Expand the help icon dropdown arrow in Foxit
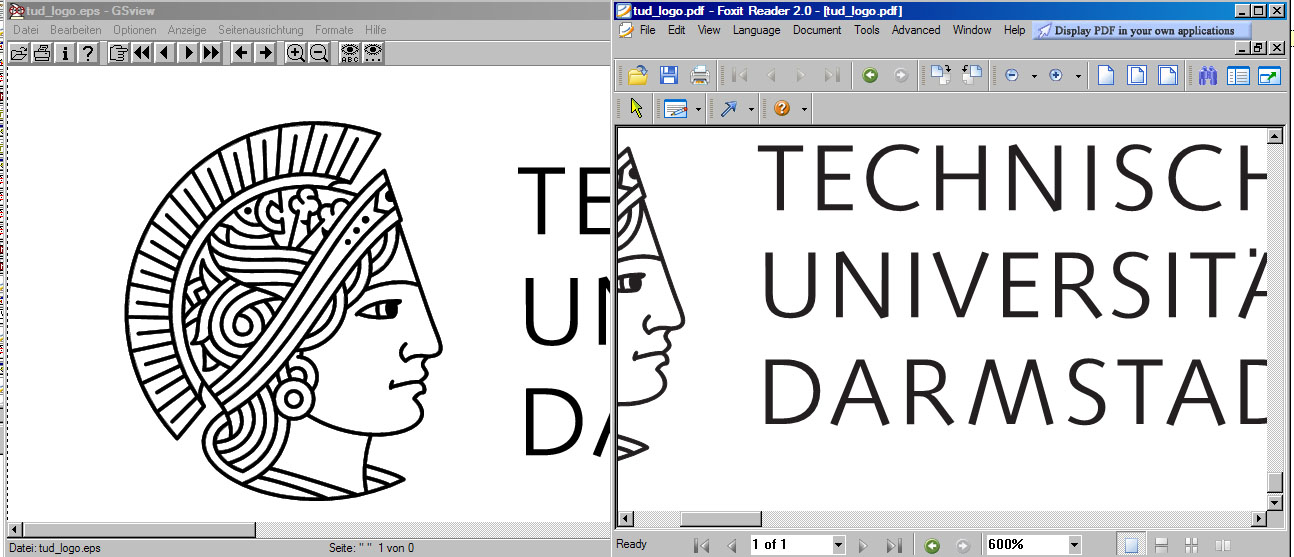Viewport: 1294px width, 557px height. pyautogui.click(x=804, y=109)
